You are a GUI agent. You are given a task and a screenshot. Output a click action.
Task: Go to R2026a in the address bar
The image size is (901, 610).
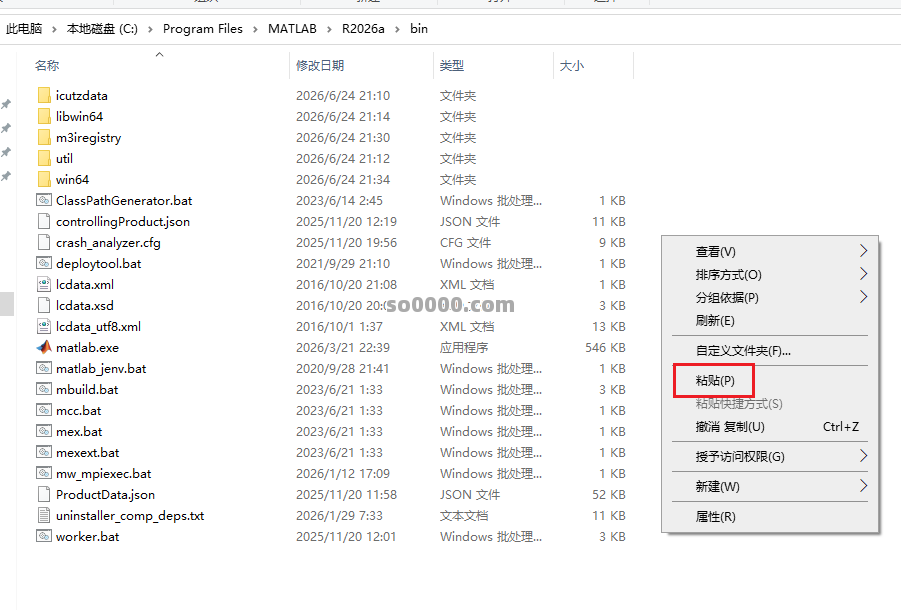tap(363, 29)
